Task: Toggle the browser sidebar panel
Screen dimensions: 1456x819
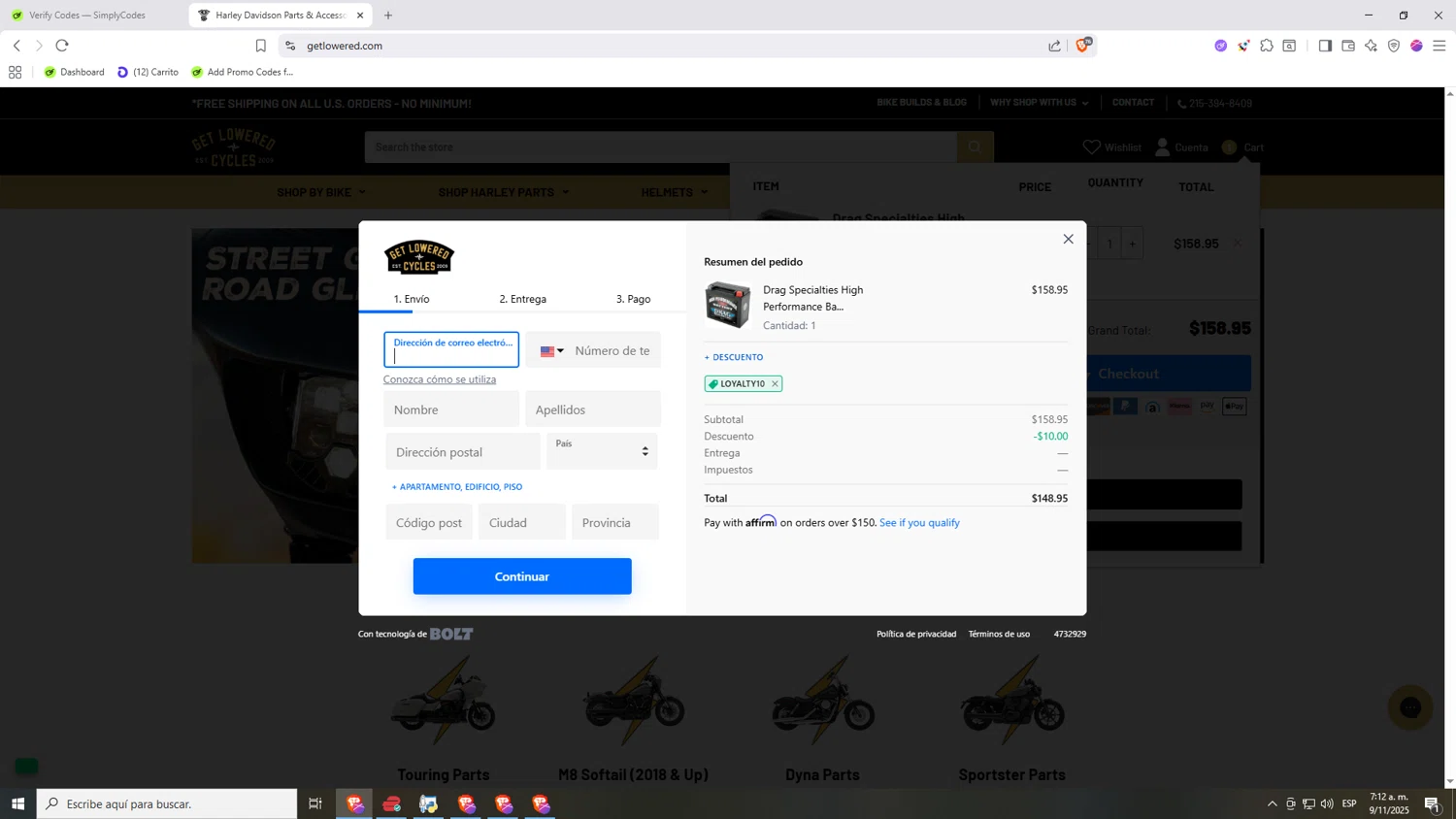Action: (x=1325, y=46)
